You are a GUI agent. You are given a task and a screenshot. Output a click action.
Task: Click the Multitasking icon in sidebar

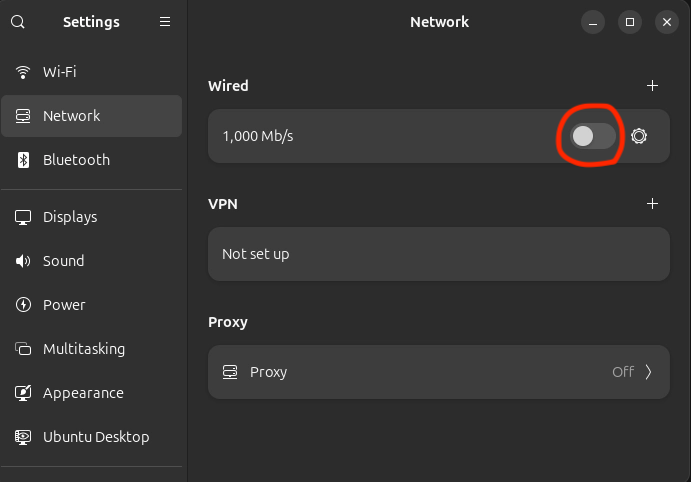click(23, 349)
